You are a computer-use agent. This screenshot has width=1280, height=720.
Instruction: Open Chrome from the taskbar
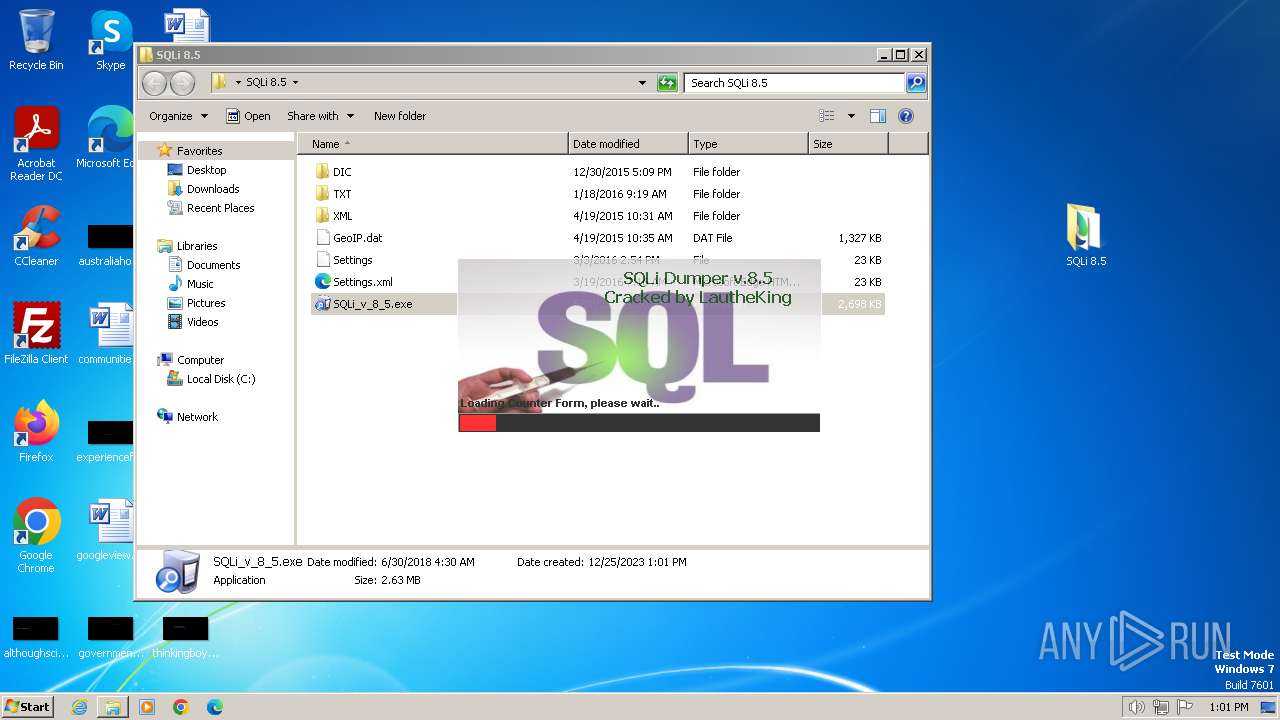[181, 707]
